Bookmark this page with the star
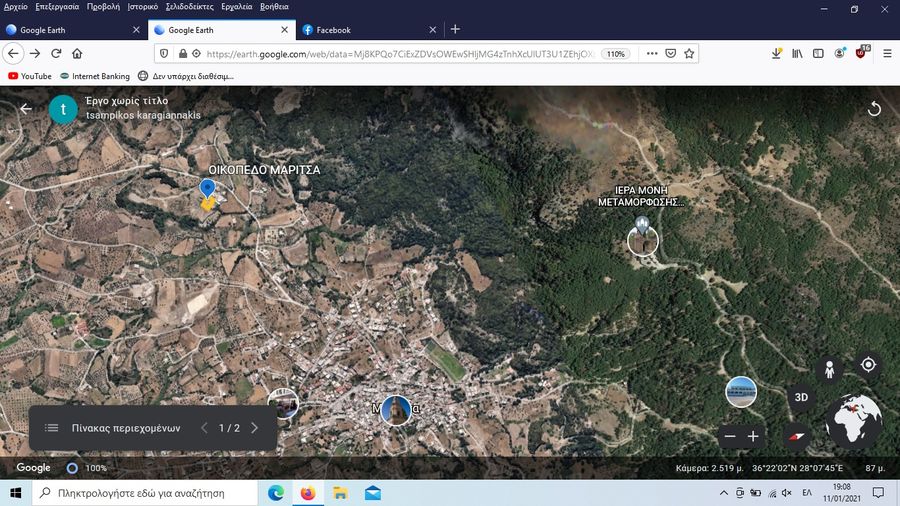900x506 pixels. tap(689, 53)
